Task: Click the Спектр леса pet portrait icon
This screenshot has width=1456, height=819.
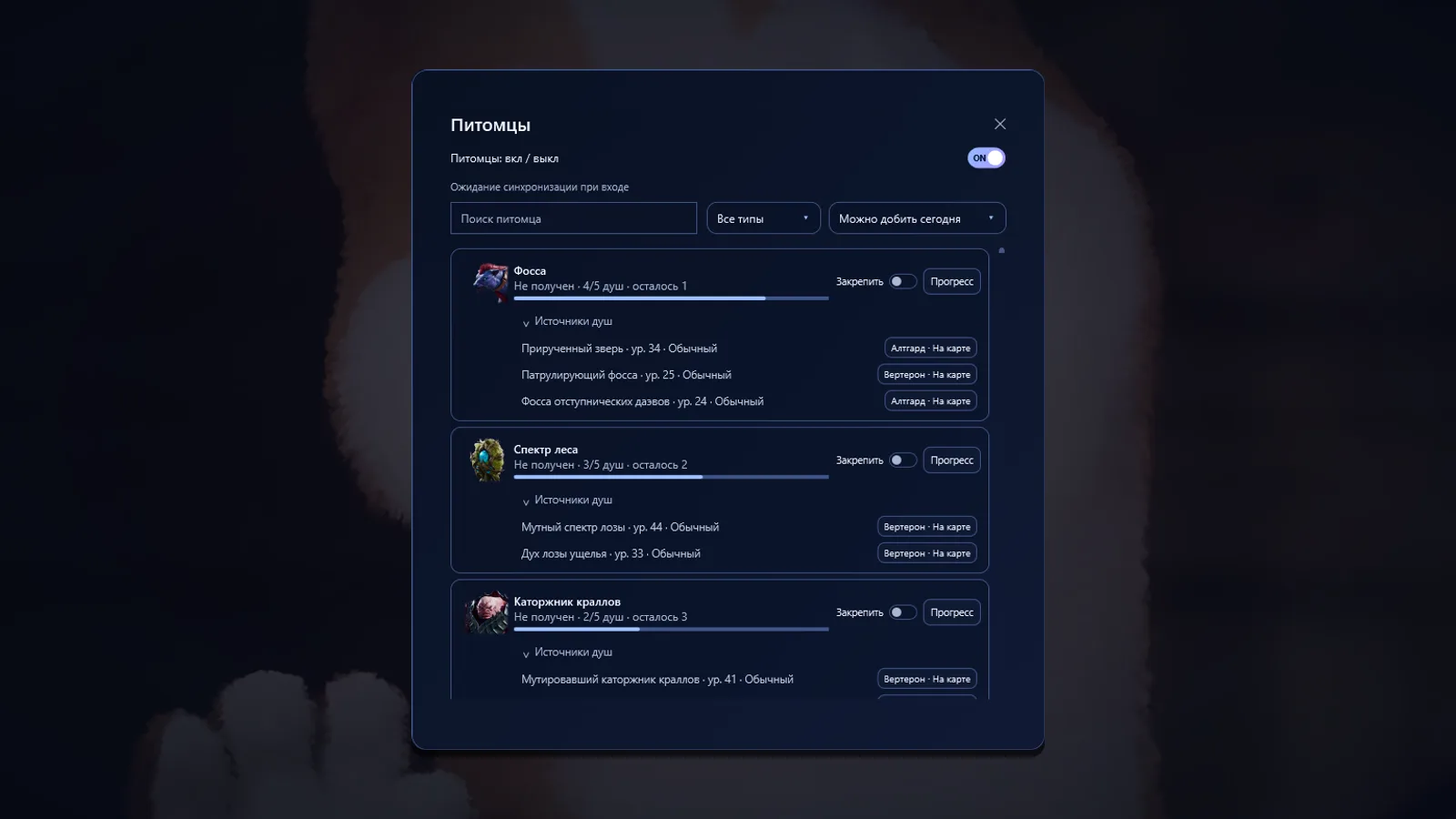Action: [488, 460]
